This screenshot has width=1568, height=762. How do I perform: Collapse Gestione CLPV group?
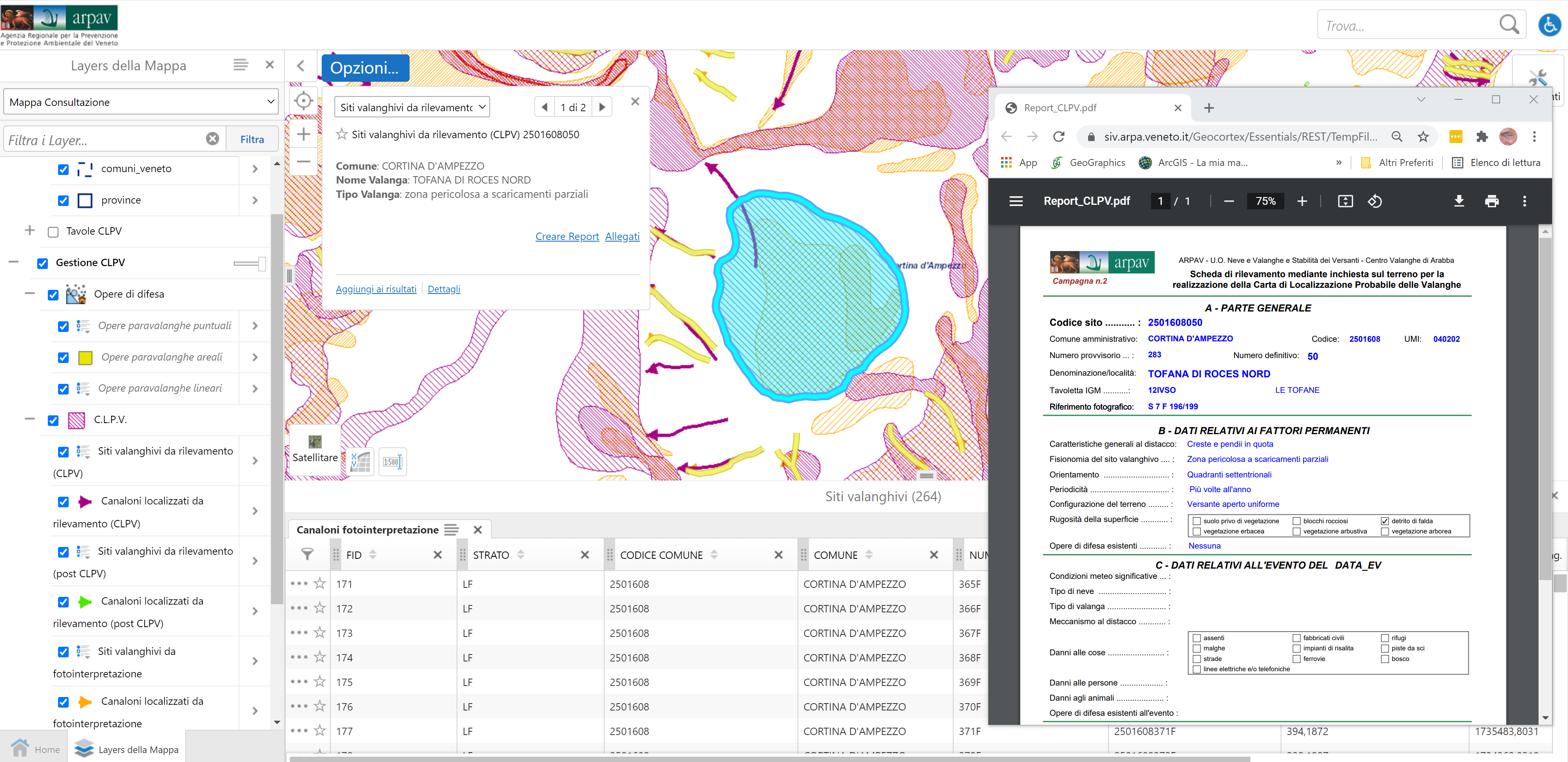coord(14,262)
